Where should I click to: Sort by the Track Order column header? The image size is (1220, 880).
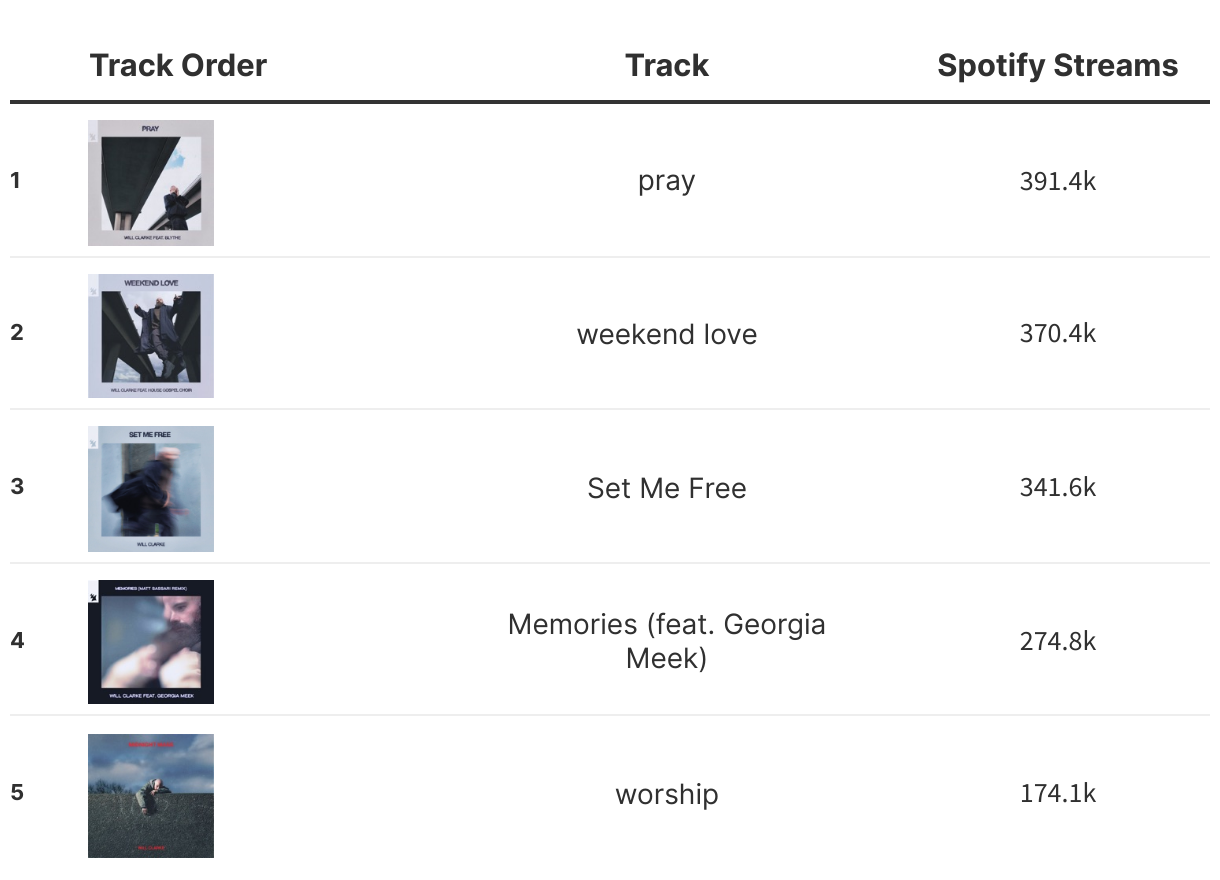(x=178, y=66)
